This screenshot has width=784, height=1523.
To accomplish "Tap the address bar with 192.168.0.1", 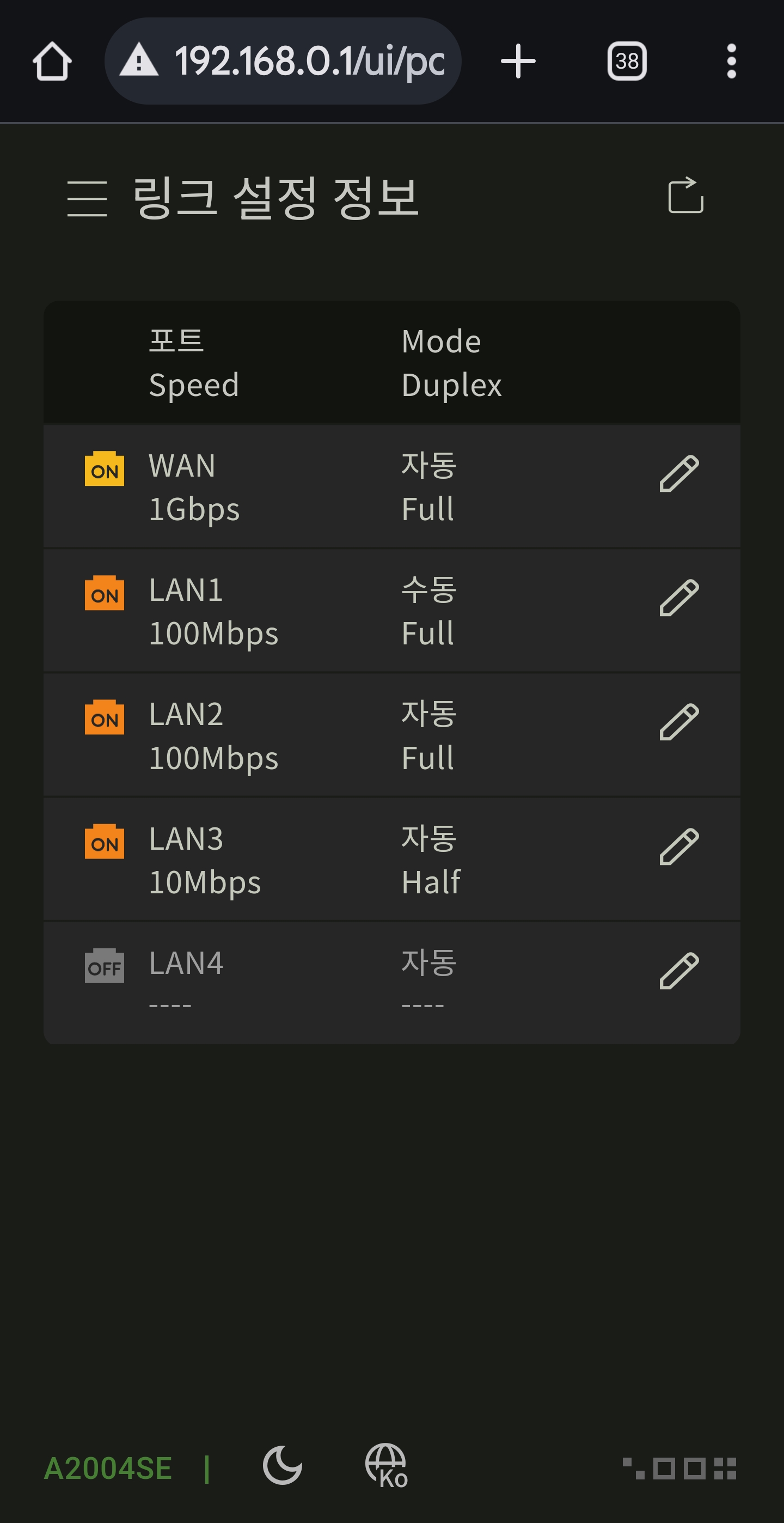I will coord(283,61).
